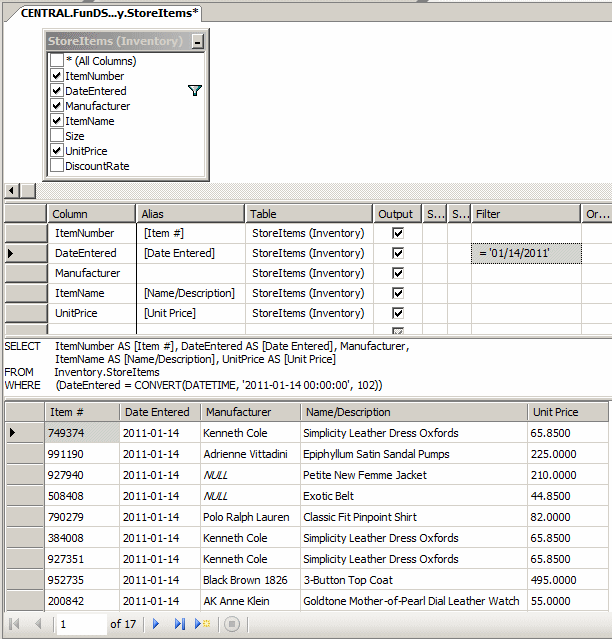Viewport: 612px width, 639px height.
Task: Click FROM Inventory.StoreItems line in SQL pane
Action: coord(82,372)
